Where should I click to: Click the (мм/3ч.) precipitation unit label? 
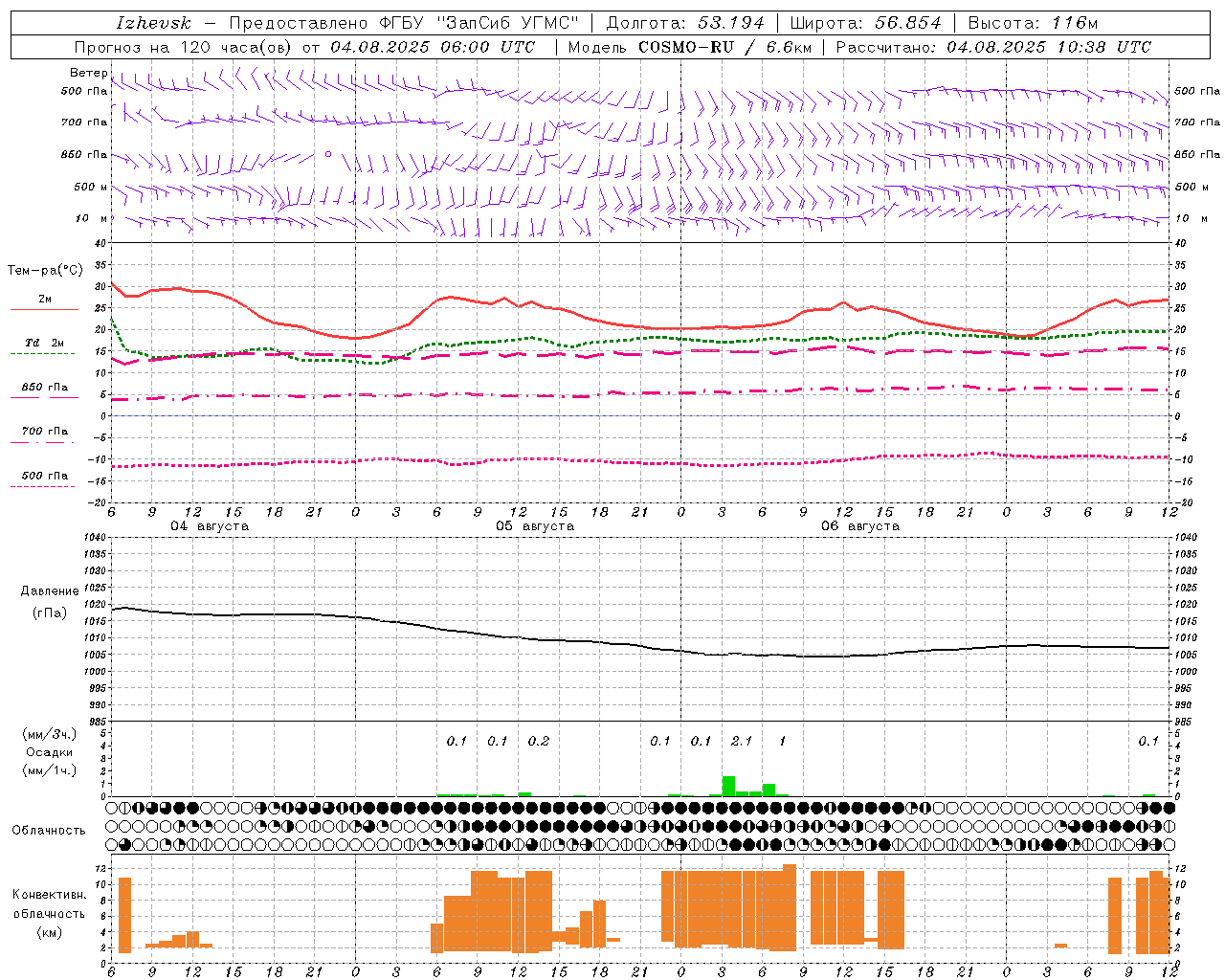coord(50,734)
